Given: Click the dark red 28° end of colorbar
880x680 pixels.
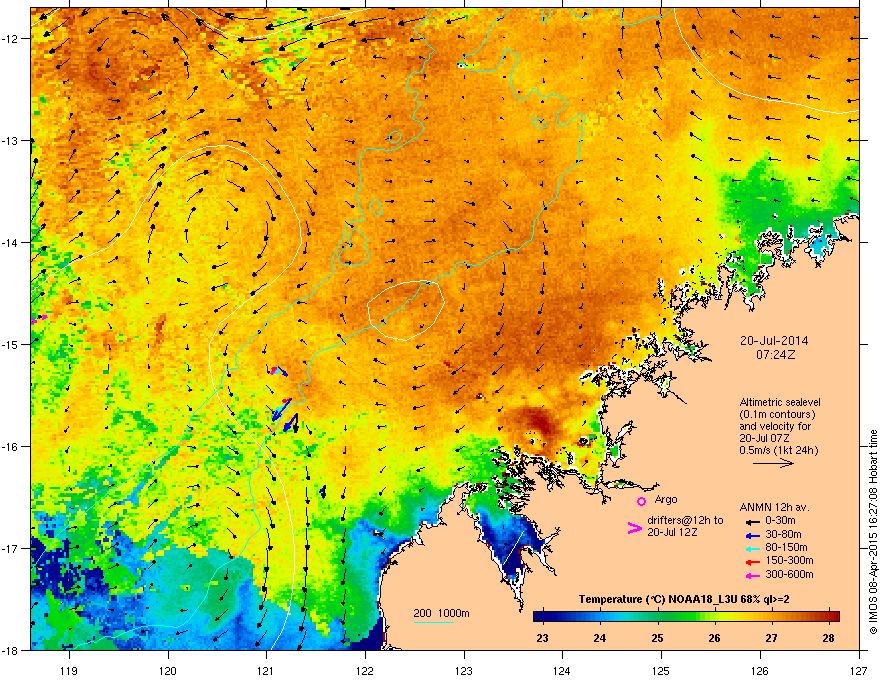Looking at the screenshot, I should (832, 617).
